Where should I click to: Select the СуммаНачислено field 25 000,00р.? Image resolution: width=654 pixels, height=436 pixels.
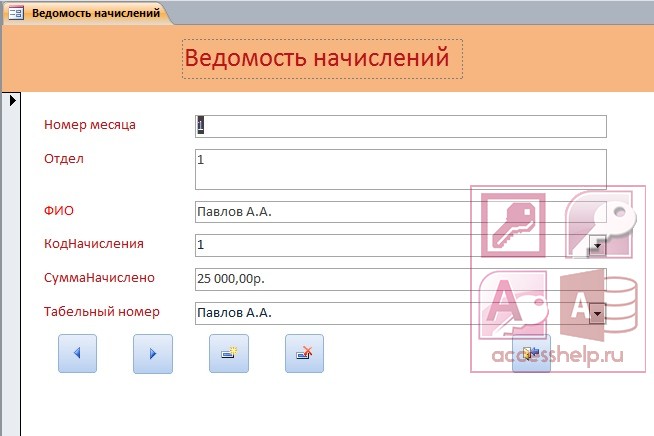[401, 279]
